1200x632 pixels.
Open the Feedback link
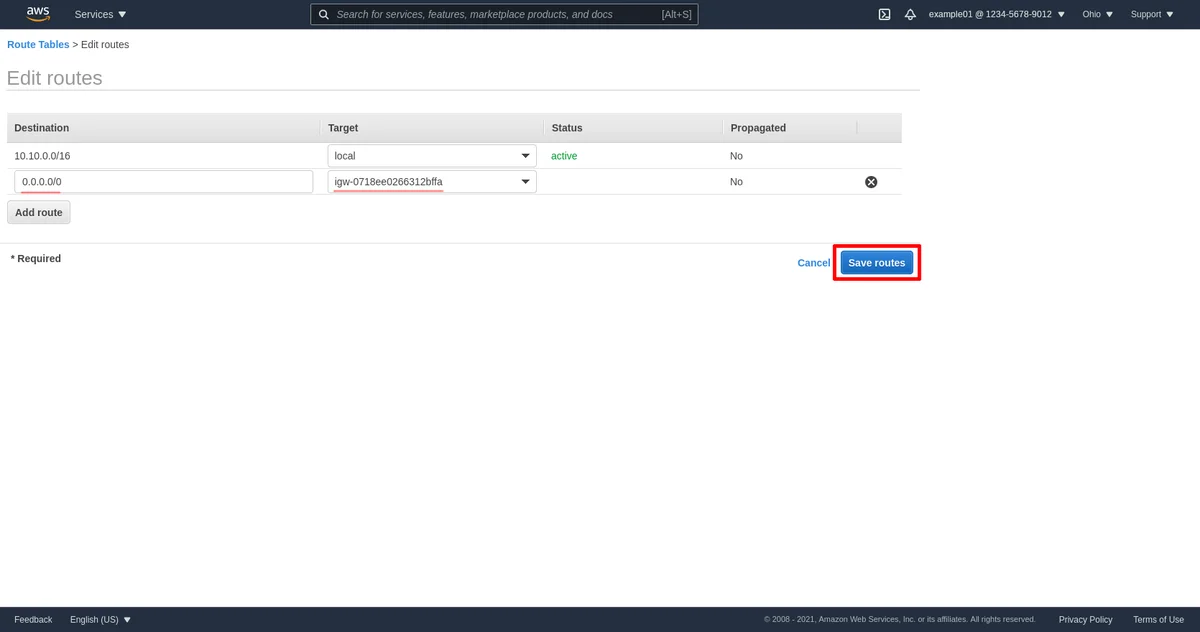[33, 620]
